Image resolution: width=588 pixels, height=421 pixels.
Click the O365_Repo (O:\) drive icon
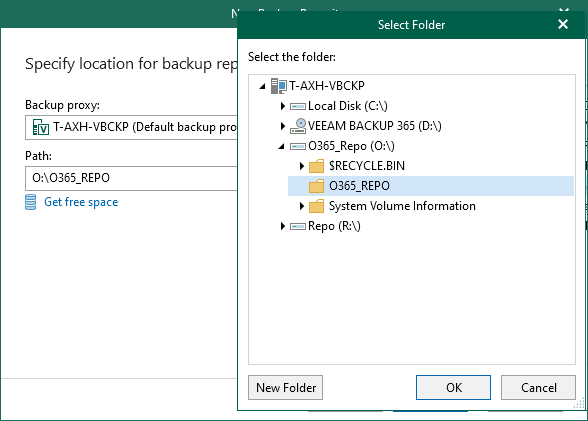[x=298, y=147]
